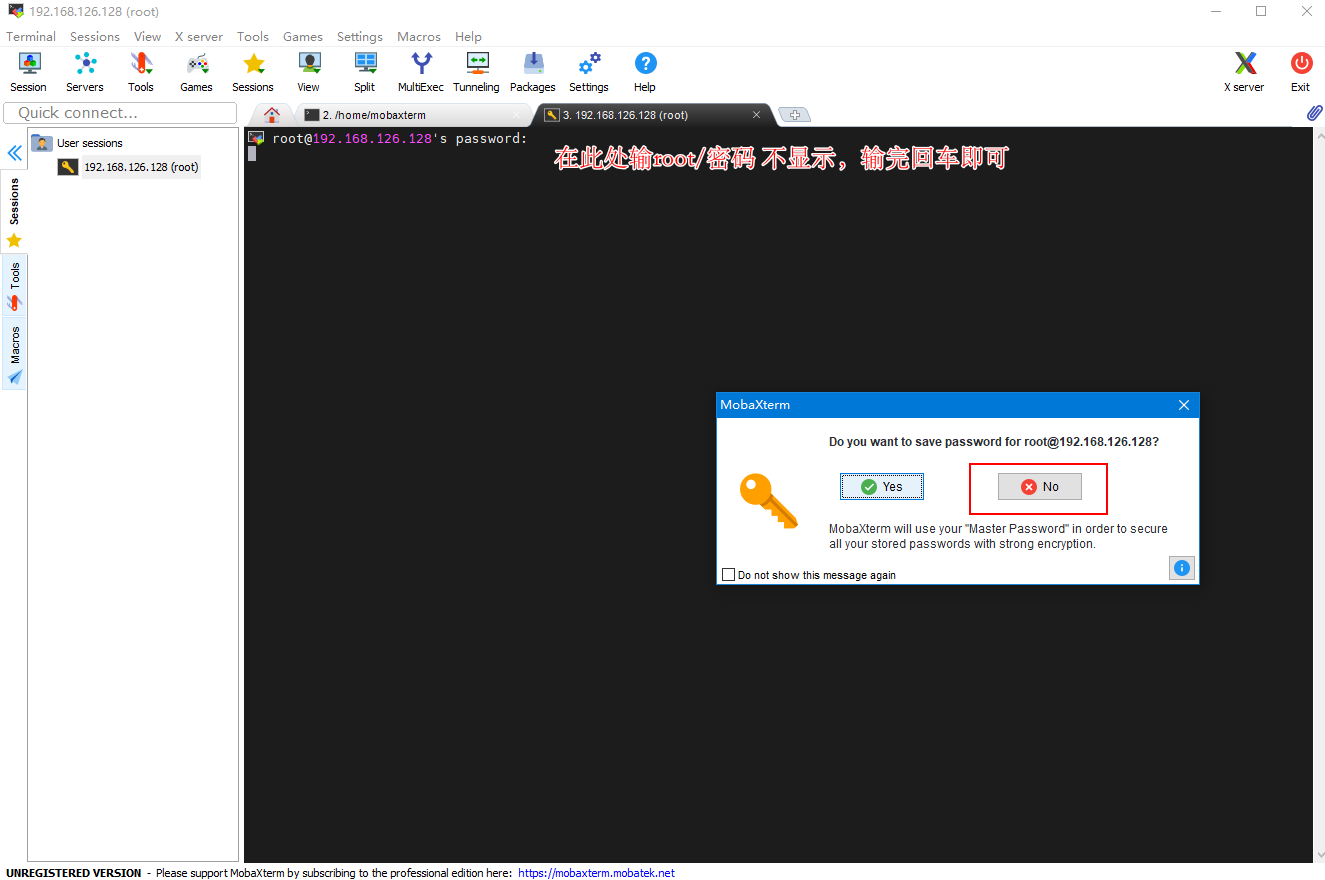Open the Macros vertical side tab
This screenshot has width=1325, height=880.
coord(14,354)
